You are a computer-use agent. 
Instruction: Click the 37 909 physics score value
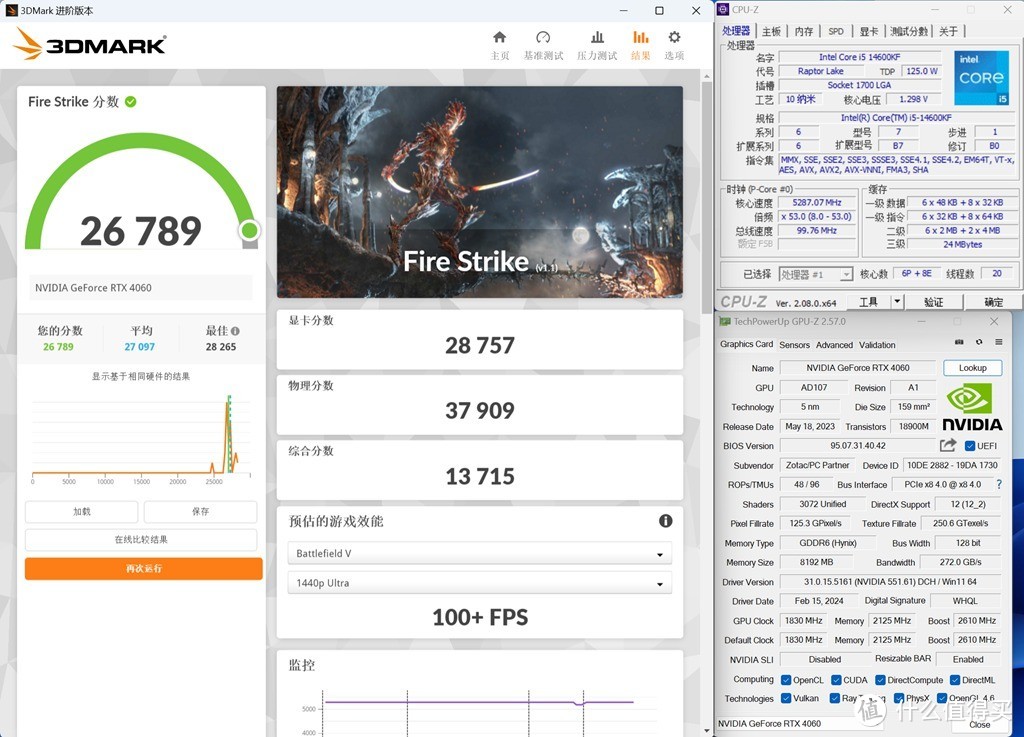[480, 411]
